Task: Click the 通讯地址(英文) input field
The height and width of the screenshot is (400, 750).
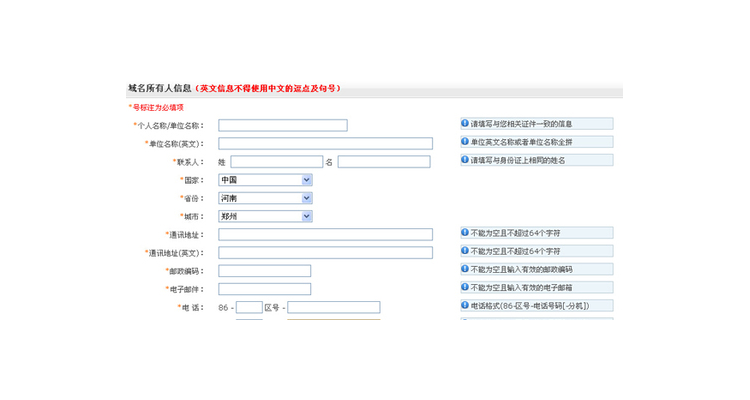Action: coord(325,253)
